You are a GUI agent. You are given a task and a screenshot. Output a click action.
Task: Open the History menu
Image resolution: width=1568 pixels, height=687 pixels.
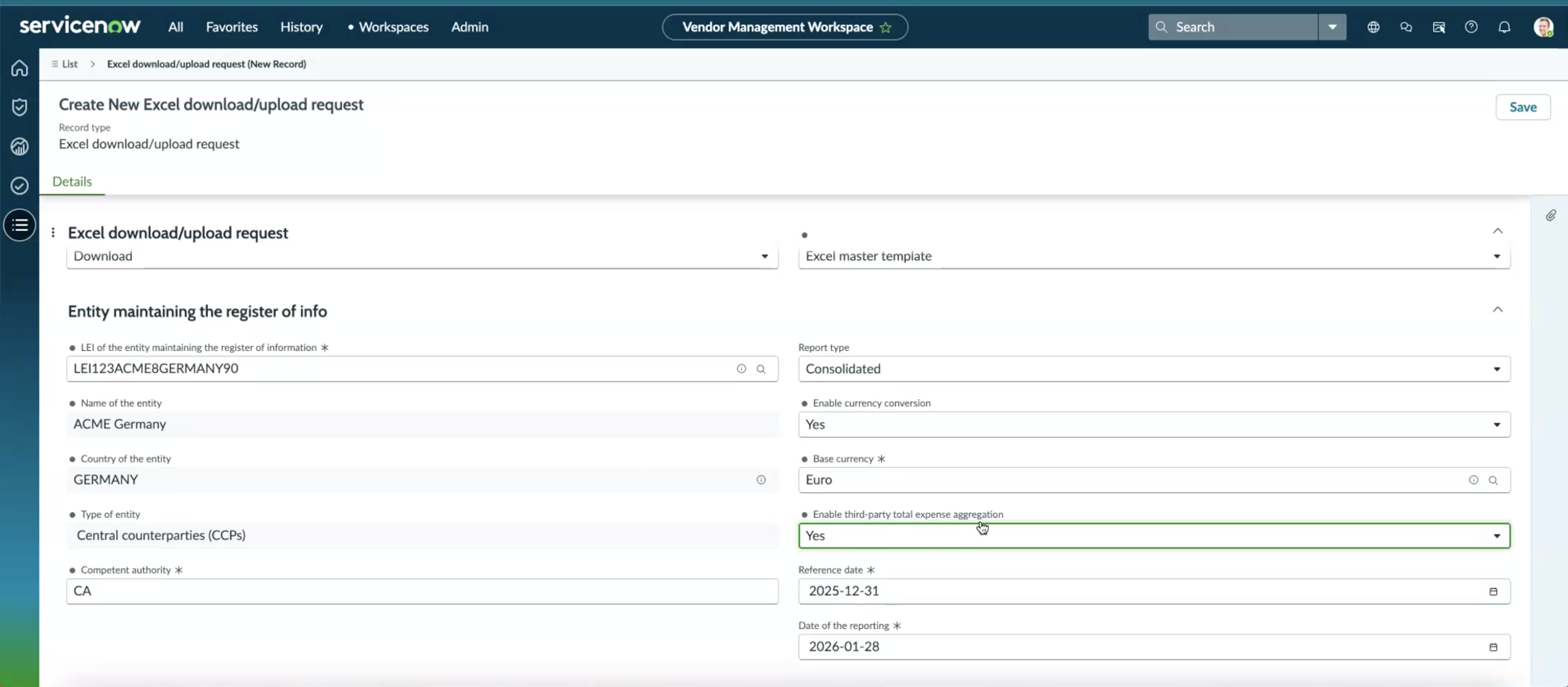coord(301,27)
